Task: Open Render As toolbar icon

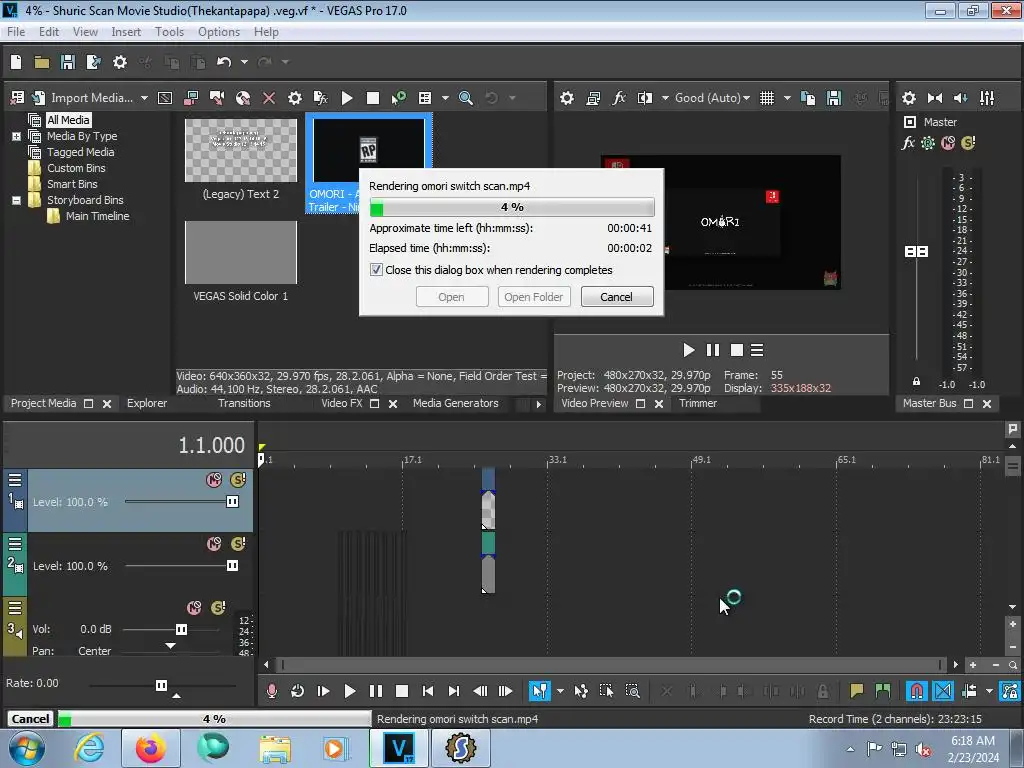Action: point(93,62)
